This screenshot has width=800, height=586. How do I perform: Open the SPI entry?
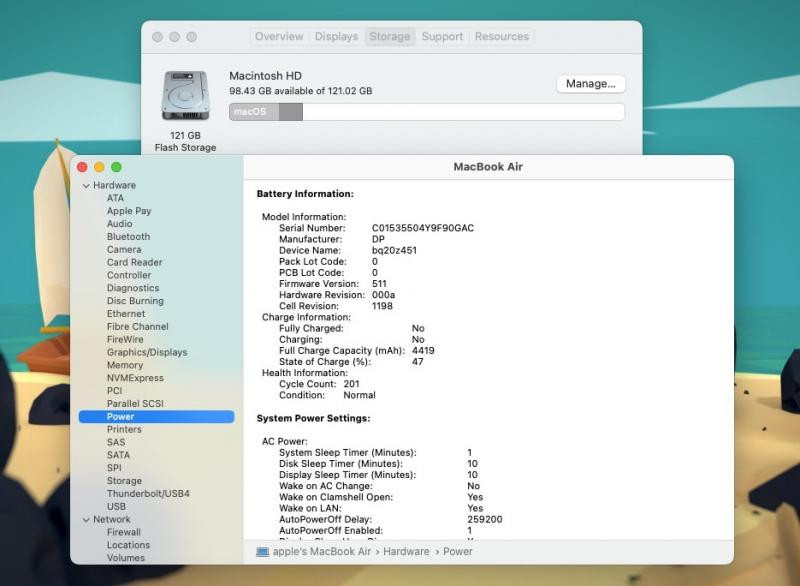[114, 468]
